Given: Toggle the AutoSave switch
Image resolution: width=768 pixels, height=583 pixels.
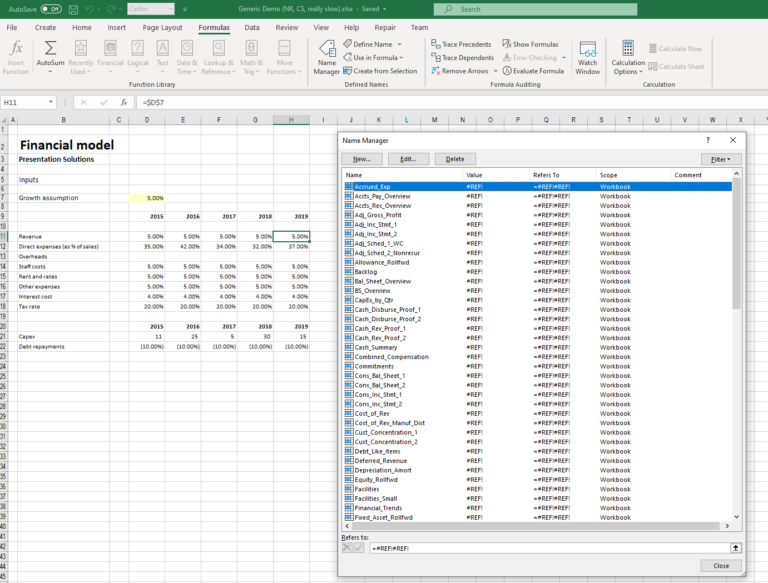Looking at the screenshot, I should click(50, 9).
